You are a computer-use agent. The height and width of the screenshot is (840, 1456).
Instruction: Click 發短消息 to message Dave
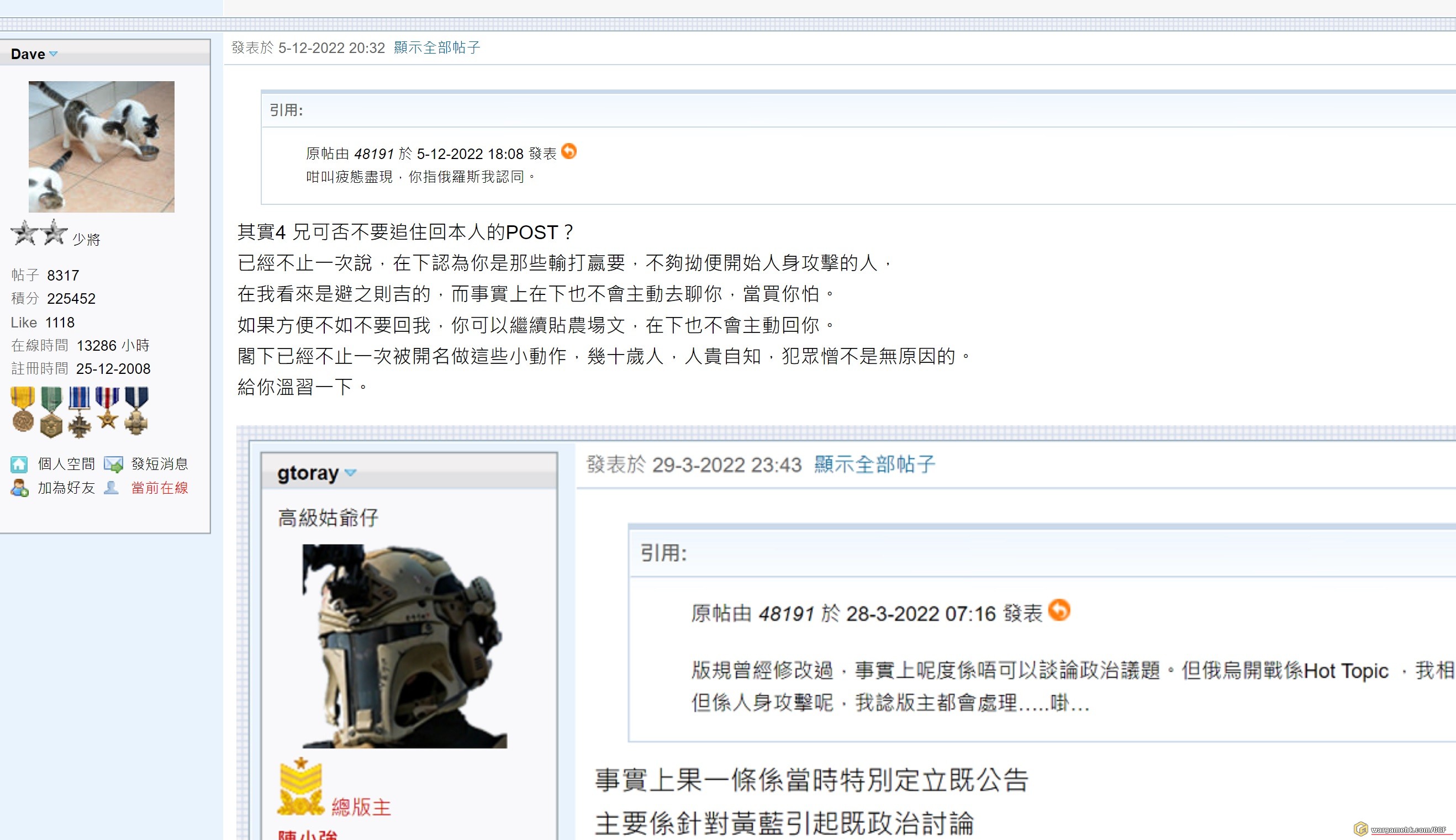tap(159, 464)
